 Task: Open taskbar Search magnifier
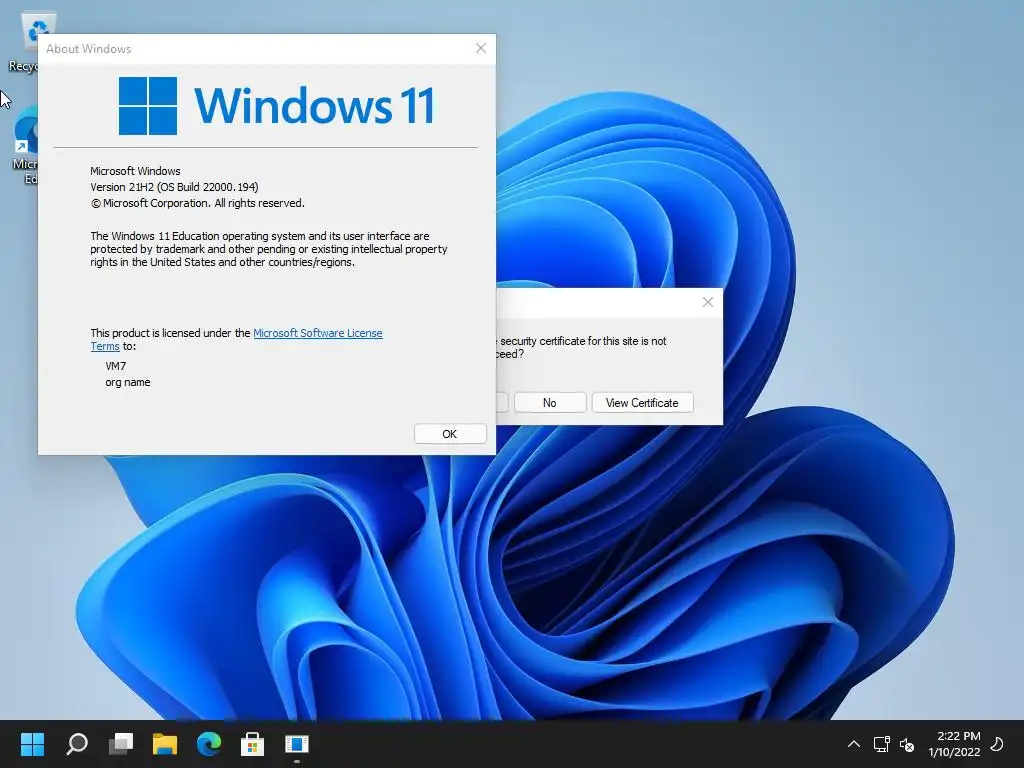pyautogui.click(x=77, y=743)
